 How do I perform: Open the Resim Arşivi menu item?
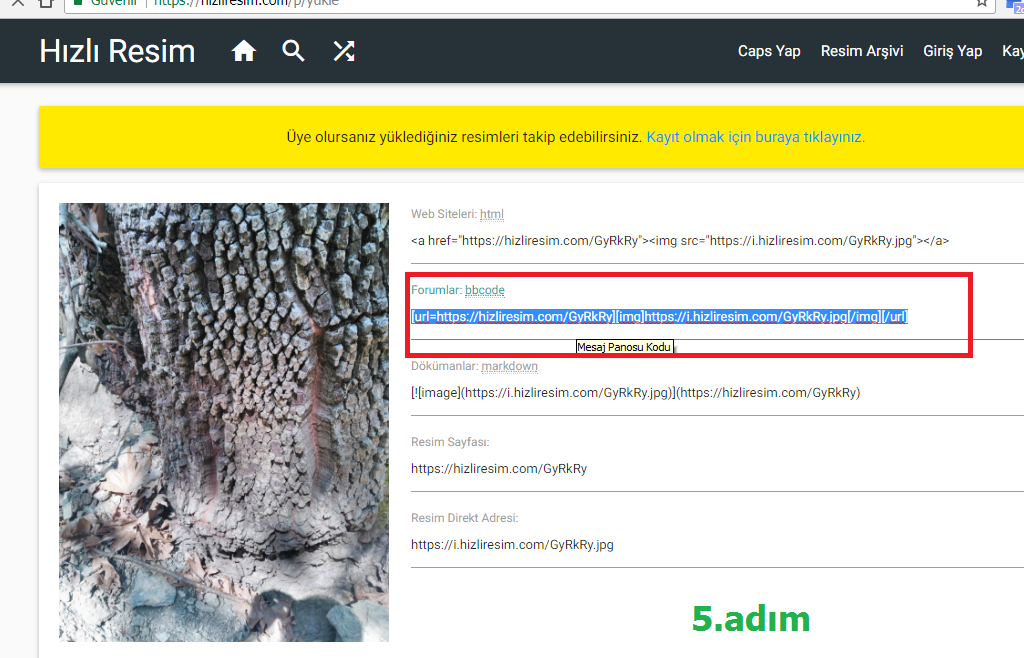click(862, 51)
